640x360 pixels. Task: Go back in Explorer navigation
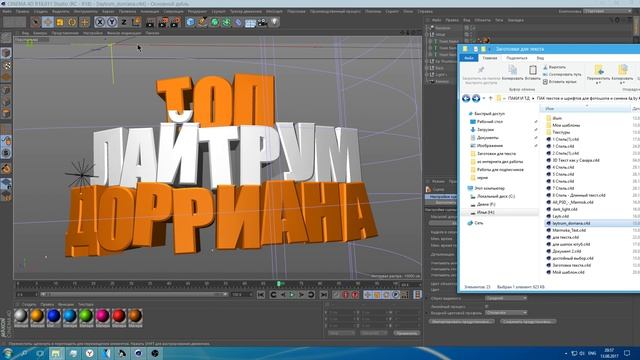pyautogui.click(x=466, y=98)
